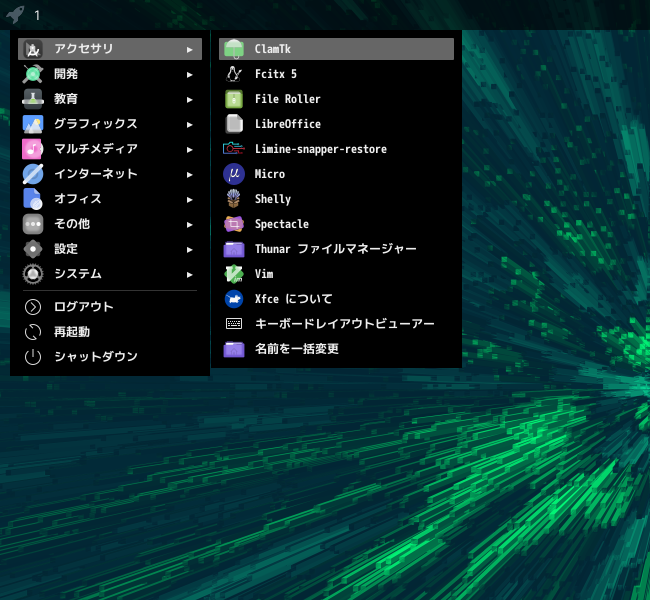Expand the マルチメディア submenu arrow
This screenshot has height=600, width=650.
click(x=189, y=149)
